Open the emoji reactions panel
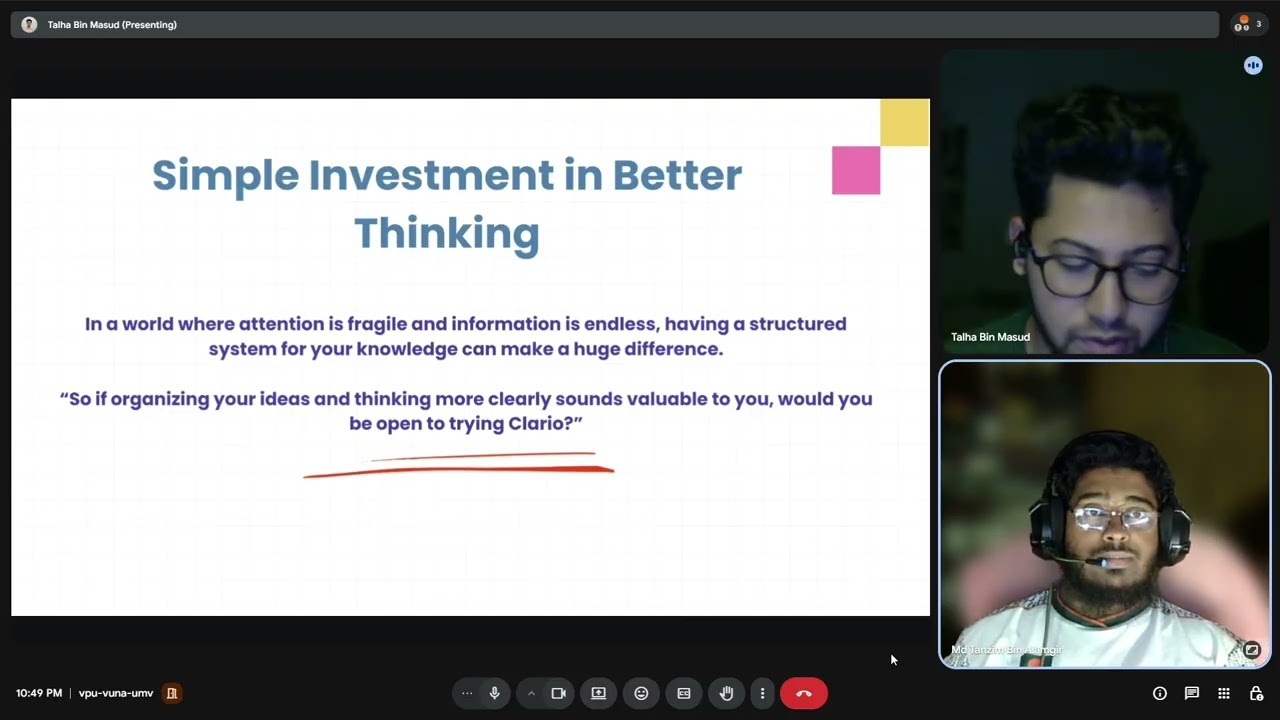Image resolution: width=1280 pixels, height=720 pixels. 641,693
